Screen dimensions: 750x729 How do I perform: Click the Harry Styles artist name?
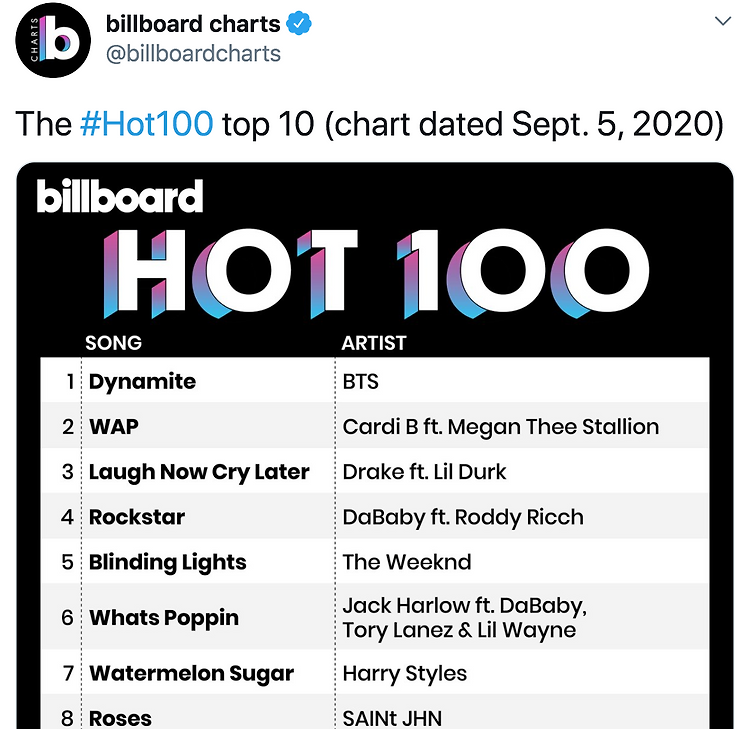[405, 674]
